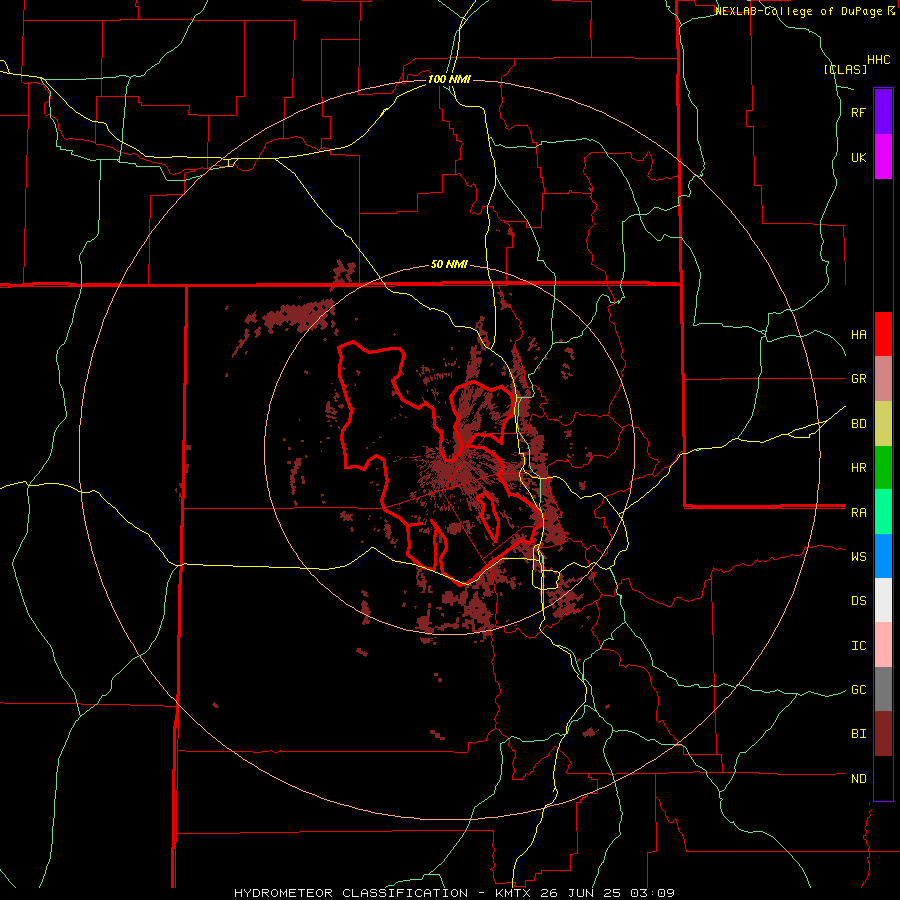Click the HHC product label
Image resolution: width=900 pixels, height=900 pixels.
click(x=878, y=60)
